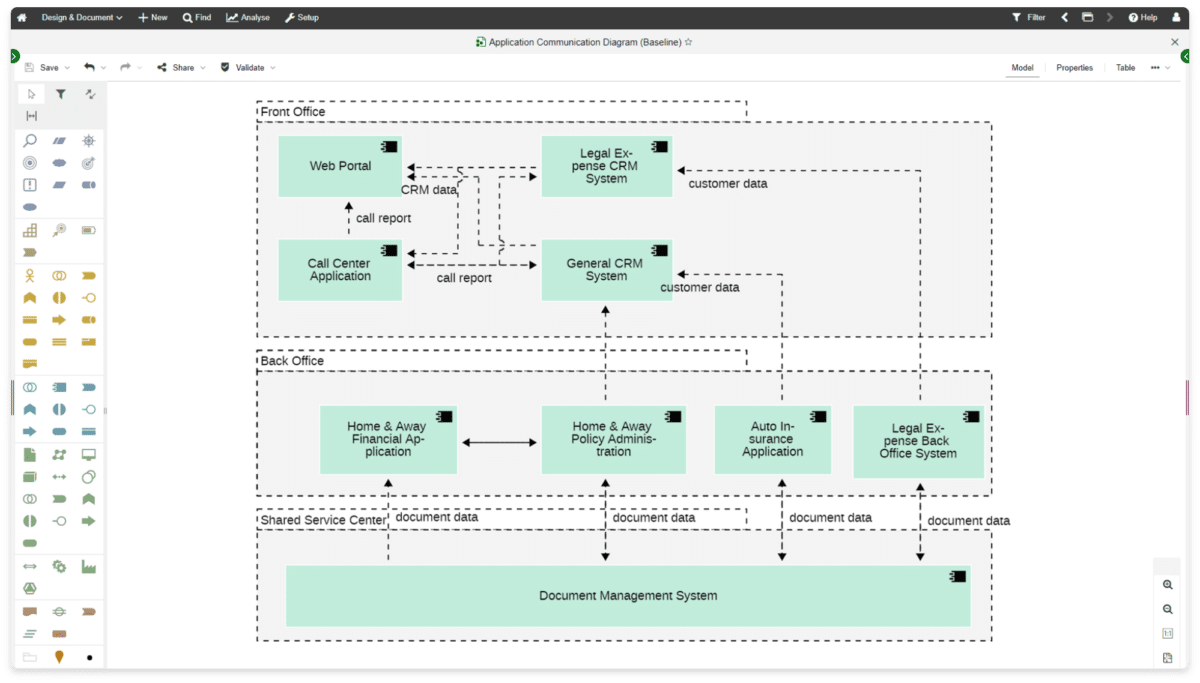
Task: Pick the material hexagon palette icon
Action: point(30,588)
